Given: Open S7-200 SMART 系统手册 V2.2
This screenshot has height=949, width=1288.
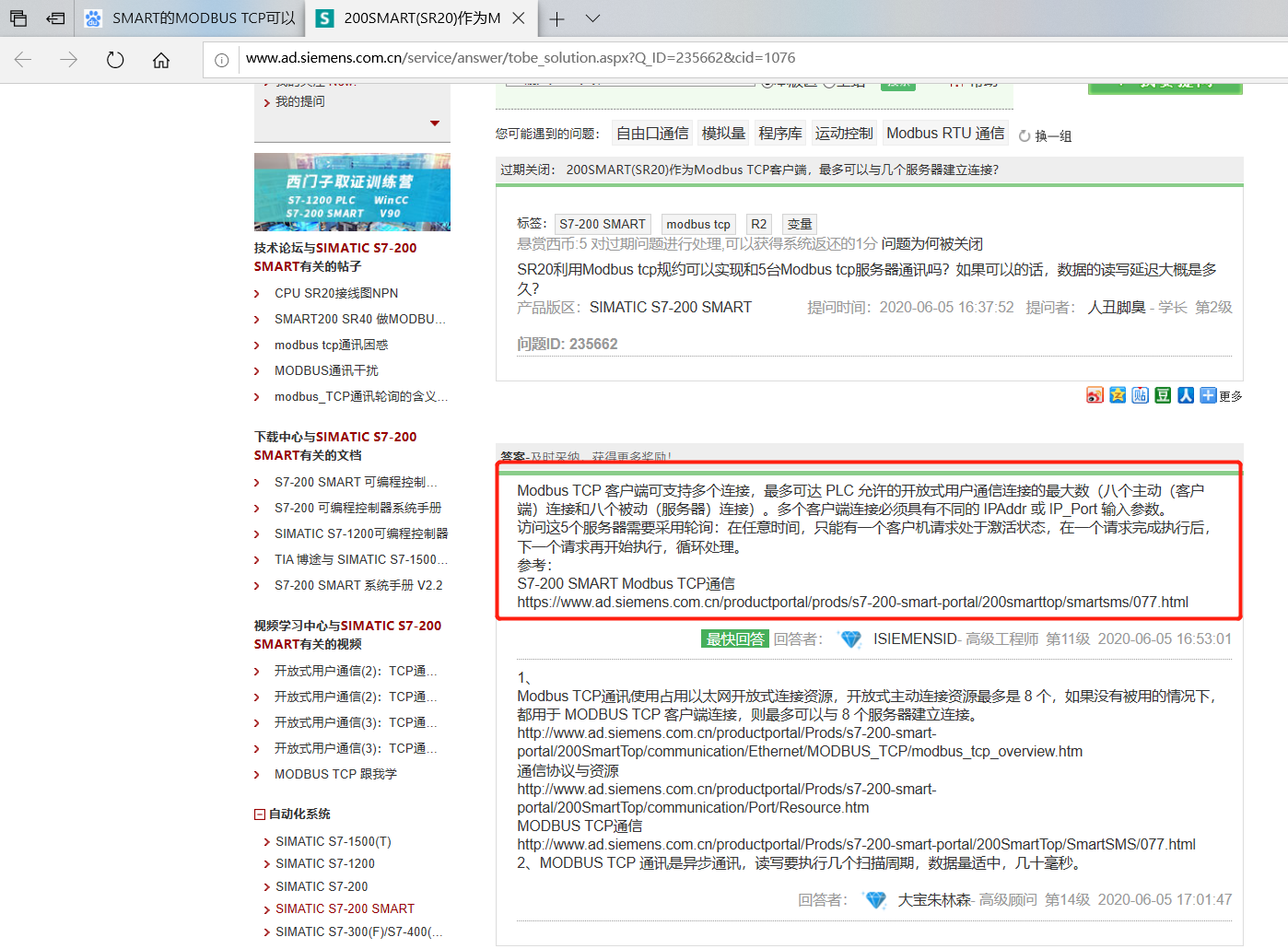Looking at the screenshot, I should pyautogui.click(x=358, y=585).
